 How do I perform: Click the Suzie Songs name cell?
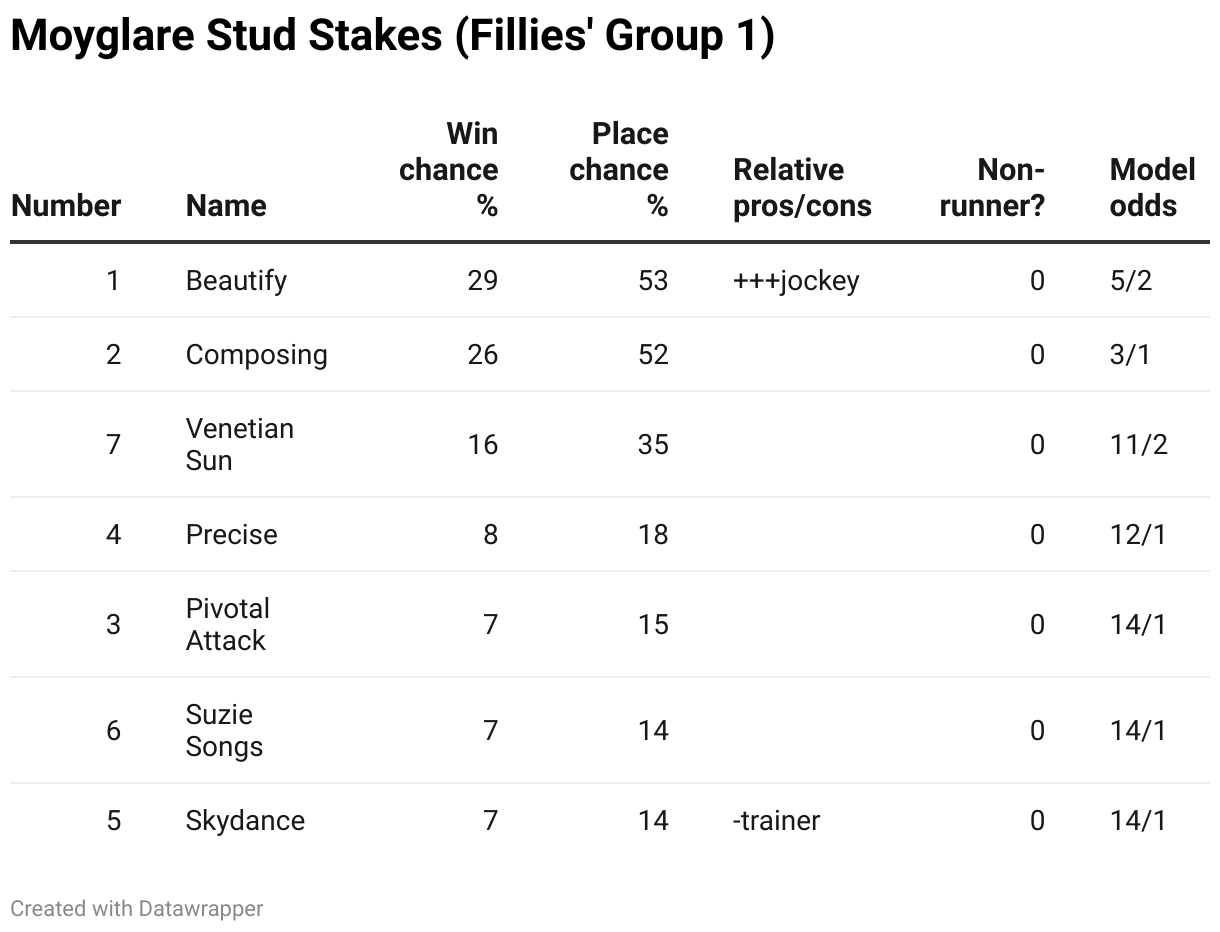225,731
